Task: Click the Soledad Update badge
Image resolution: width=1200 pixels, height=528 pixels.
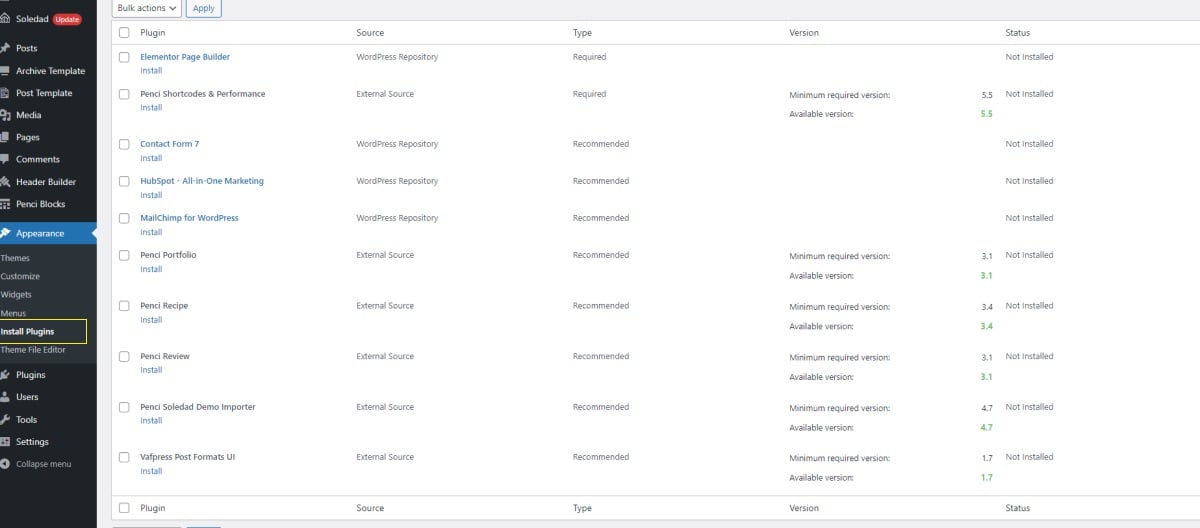Action: (67, 19)
